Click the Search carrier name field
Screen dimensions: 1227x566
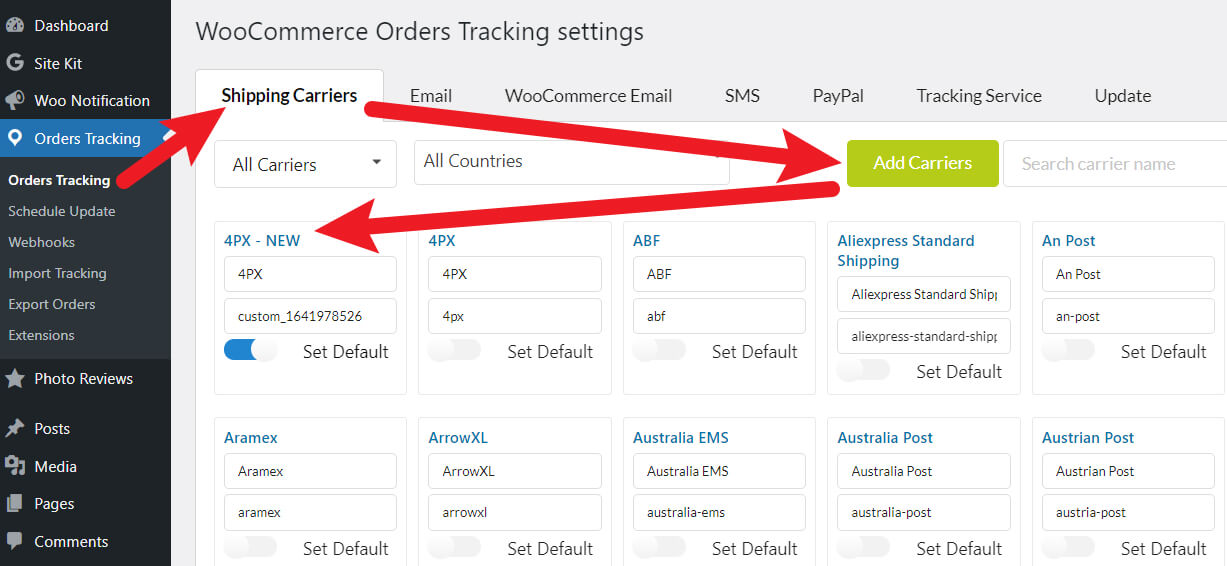coord(1115,163)
